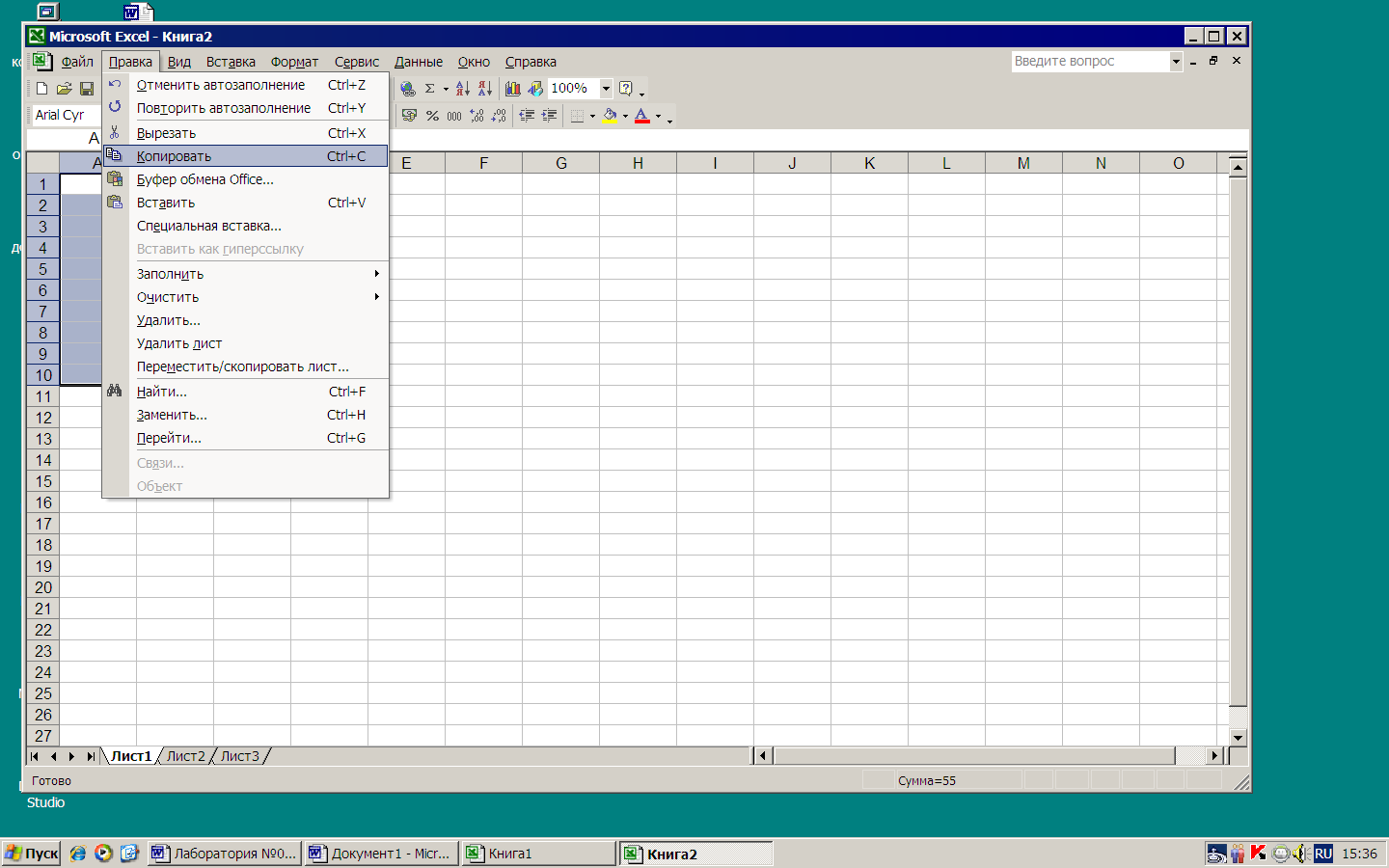Open the zoom 100% dropdown arrow
The image size is (1389, 868).
[606, 89]
